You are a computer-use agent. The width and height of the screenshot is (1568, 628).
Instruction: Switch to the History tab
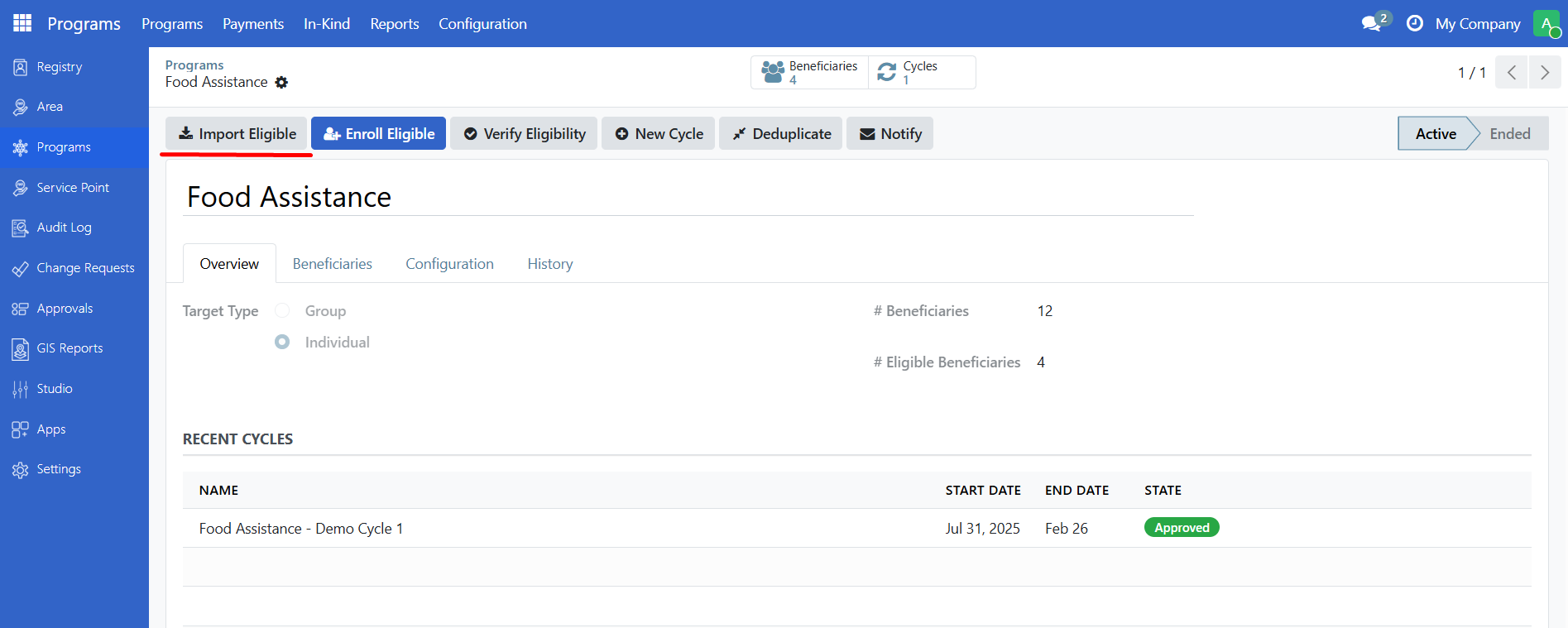[549, 264]
